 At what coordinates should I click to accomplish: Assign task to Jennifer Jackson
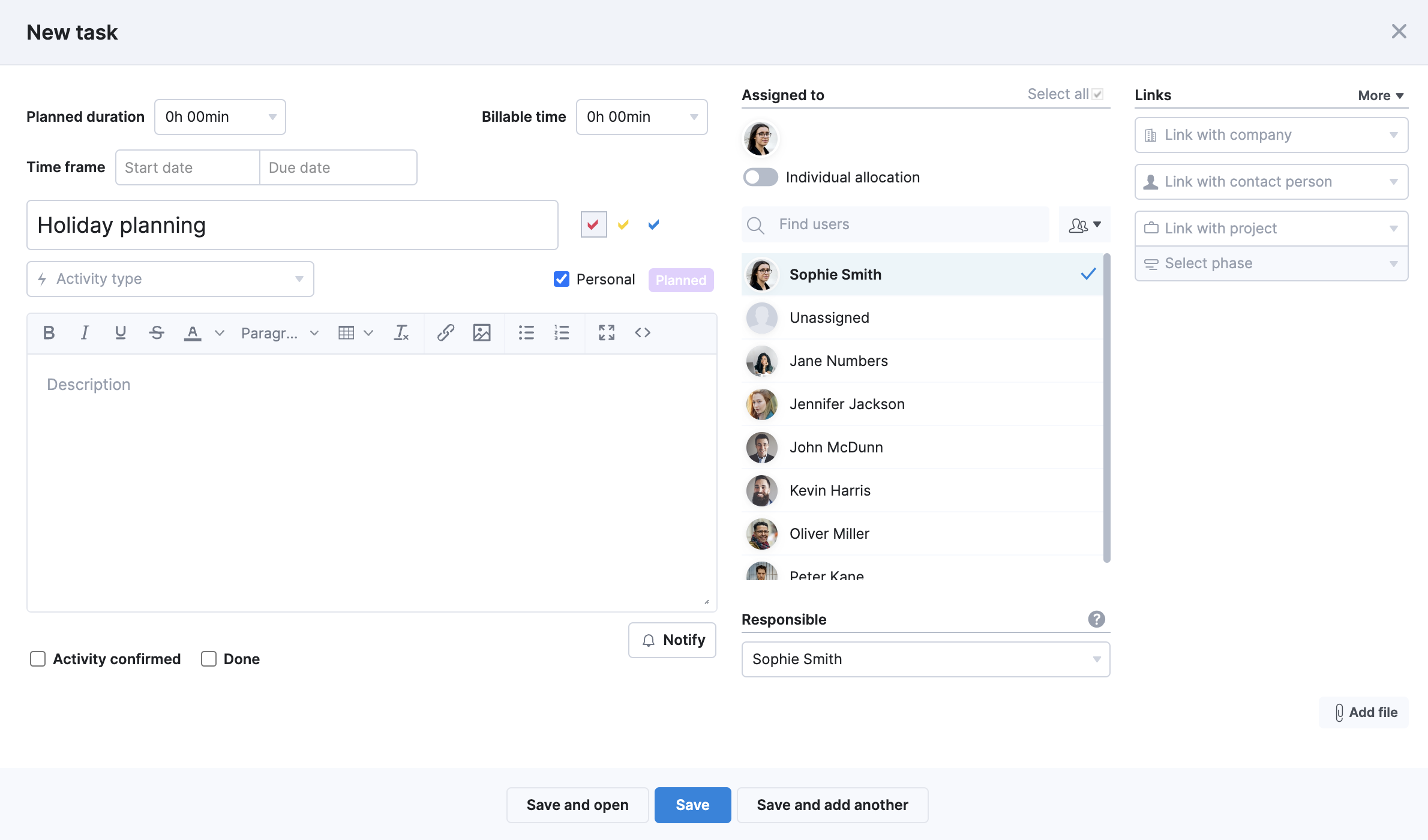[922, 404]
